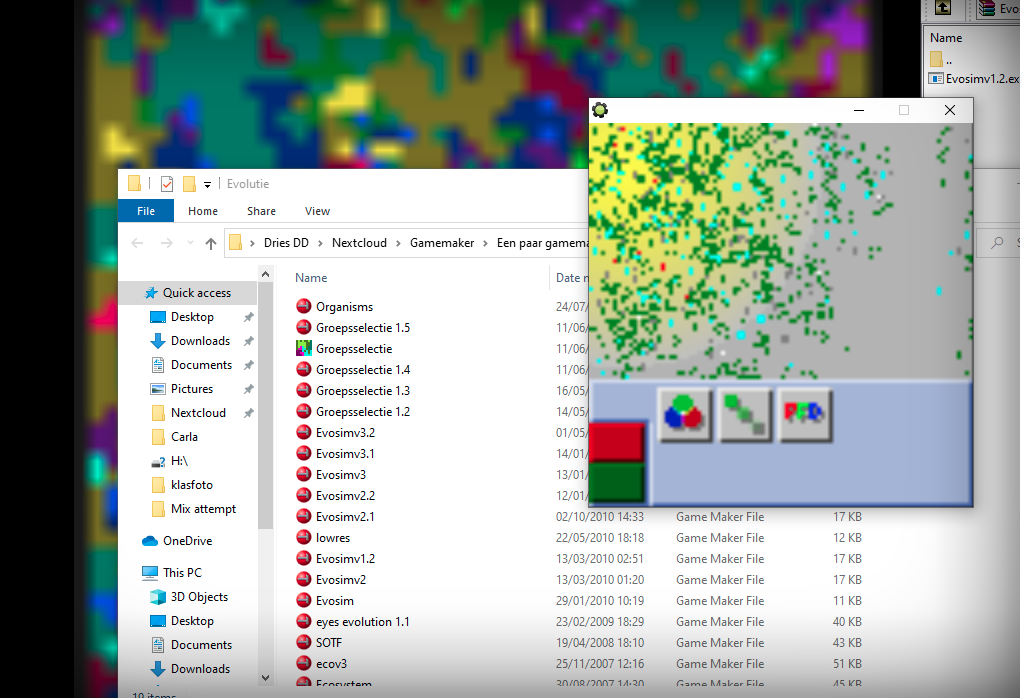Expand the recent locations dropdown arrow

[188, 243]
